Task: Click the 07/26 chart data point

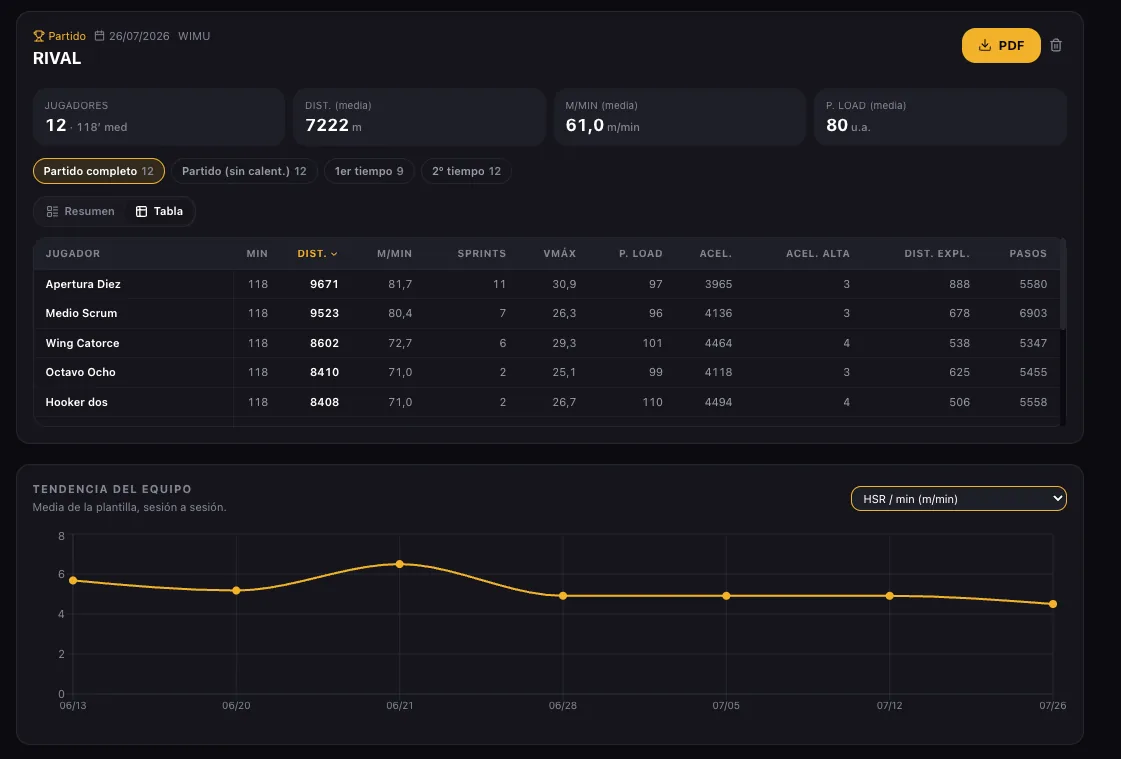Action: coord(1052,604)
